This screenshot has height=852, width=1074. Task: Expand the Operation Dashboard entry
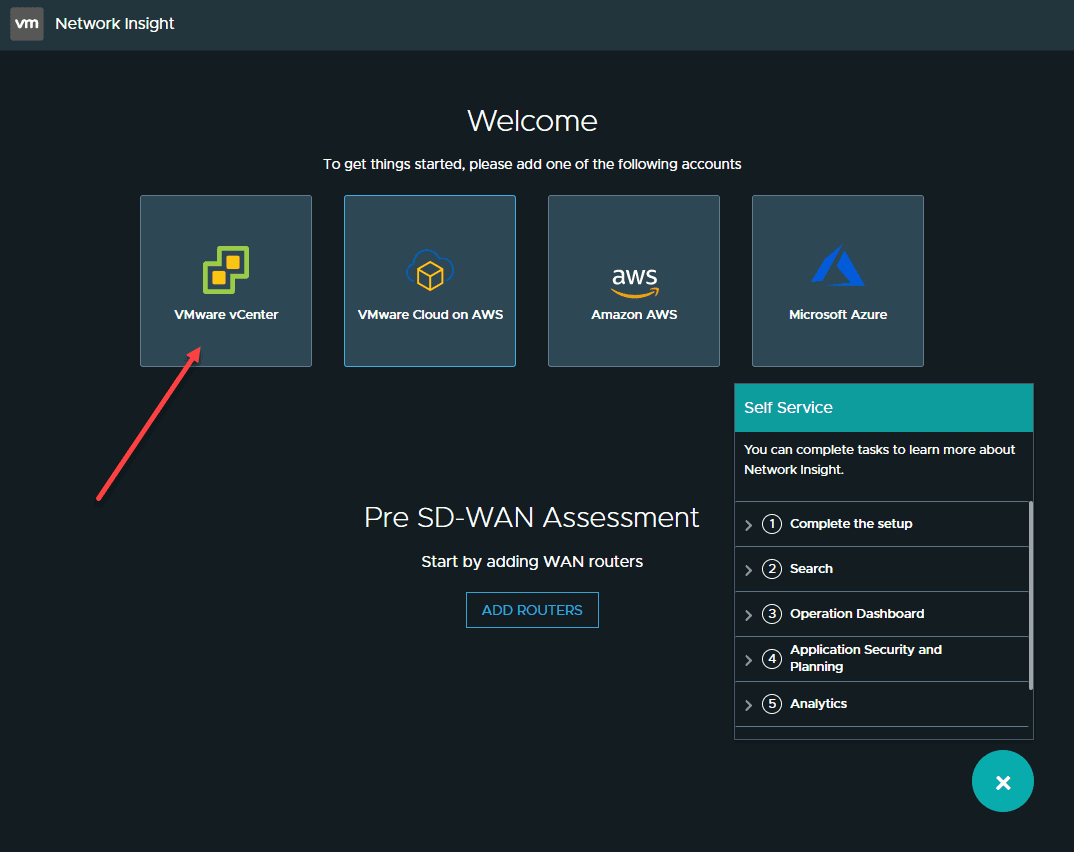(x=749, y=614)
